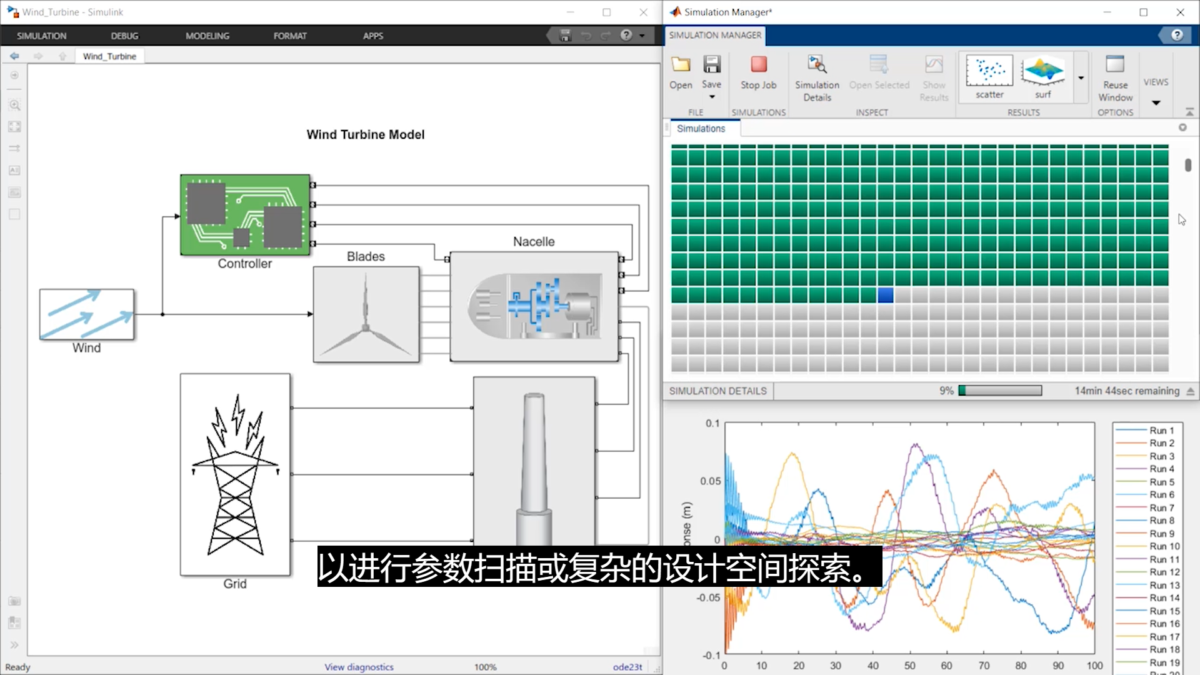Select the Wind block
The height and width of the screenshot is (675, 1200).
87,314
